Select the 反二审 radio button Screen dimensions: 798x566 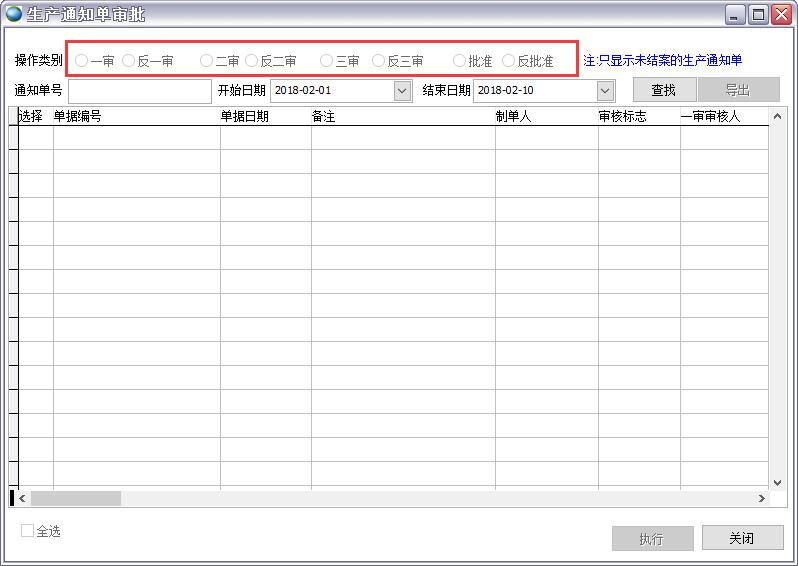coord(252,61)
